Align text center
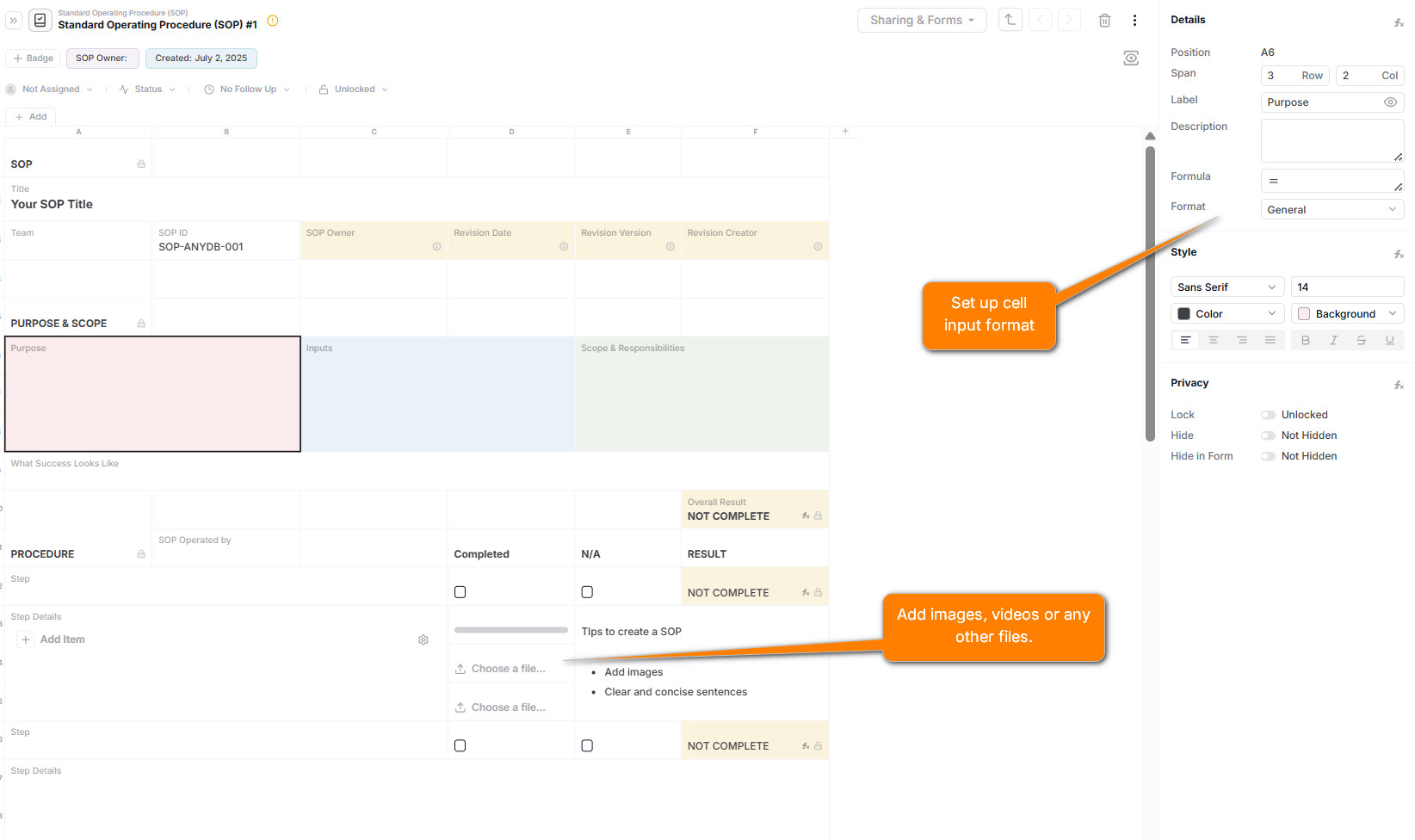Viewport: 1415px width, 840px height. coord(1214,340)
